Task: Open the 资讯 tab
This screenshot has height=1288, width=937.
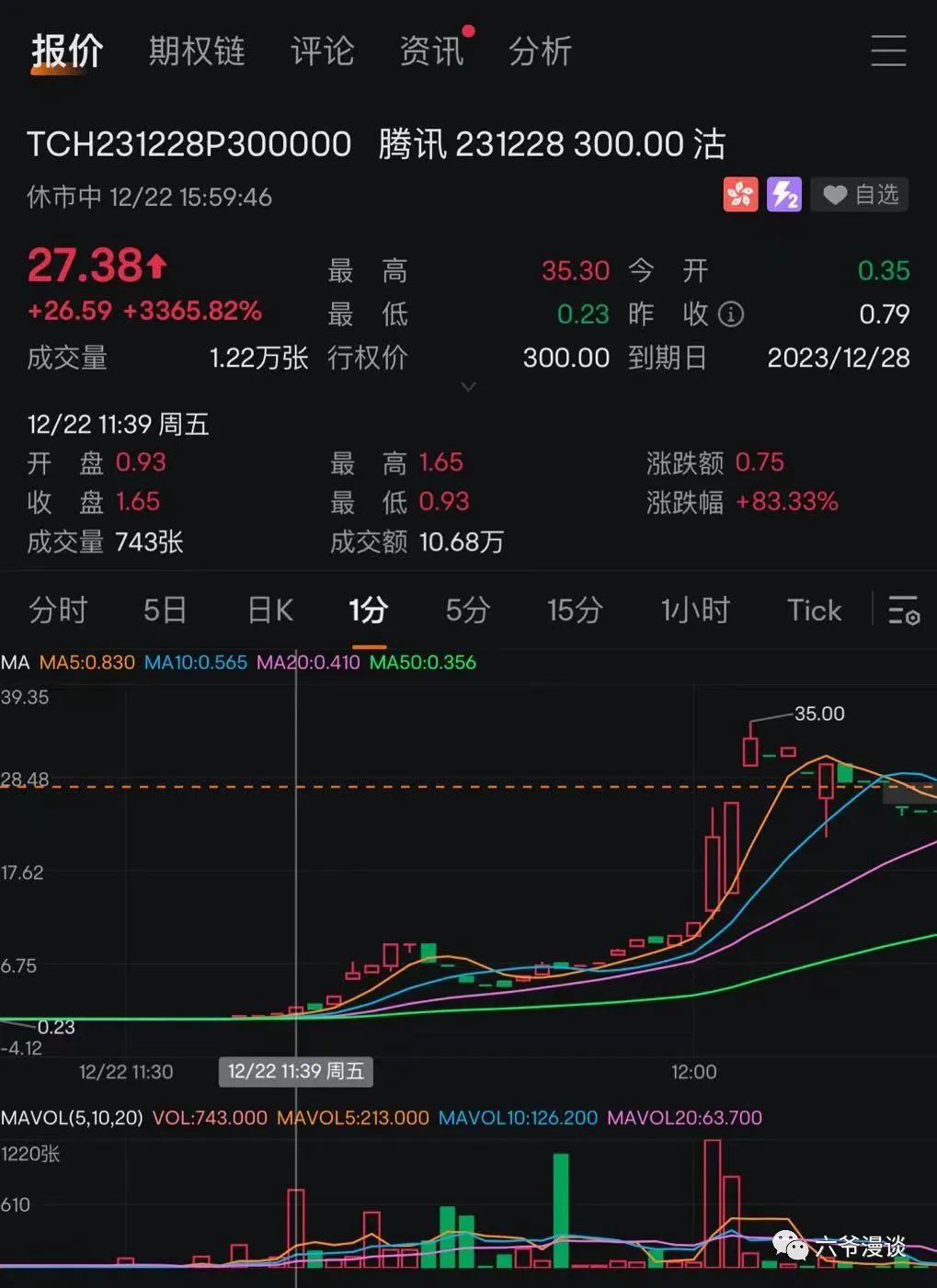Action: [431, 51]
